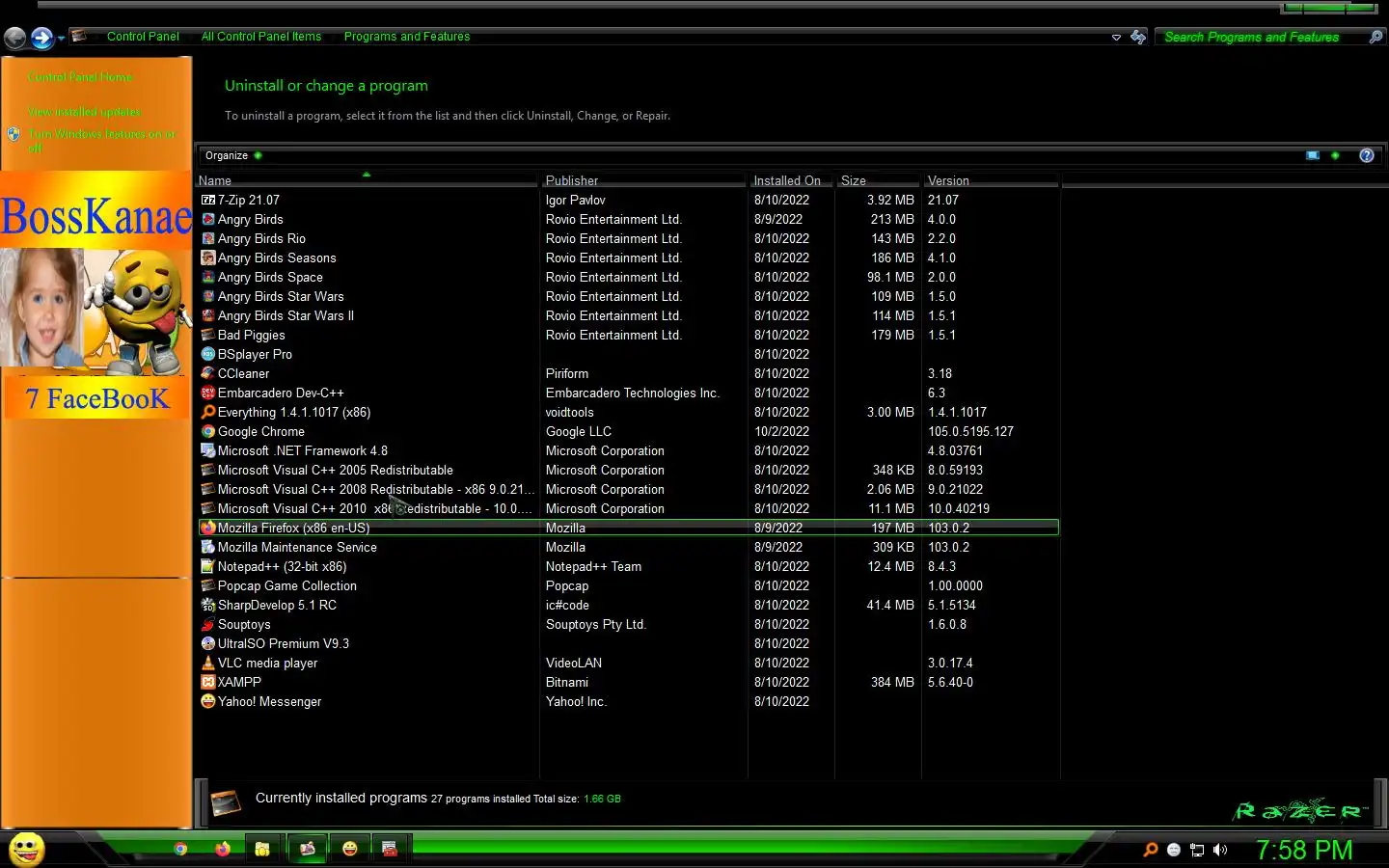Open File Explorer from the taskbar
Viewport: 1389px width, 868px height.
[261, 849]
